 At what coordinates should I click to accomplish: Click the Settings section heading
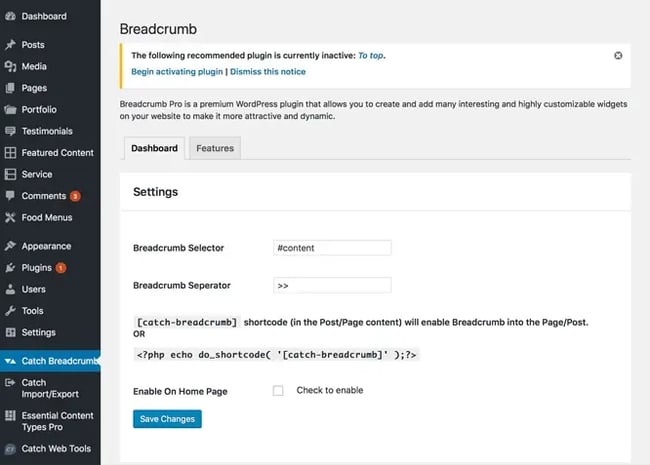point(155,192)
